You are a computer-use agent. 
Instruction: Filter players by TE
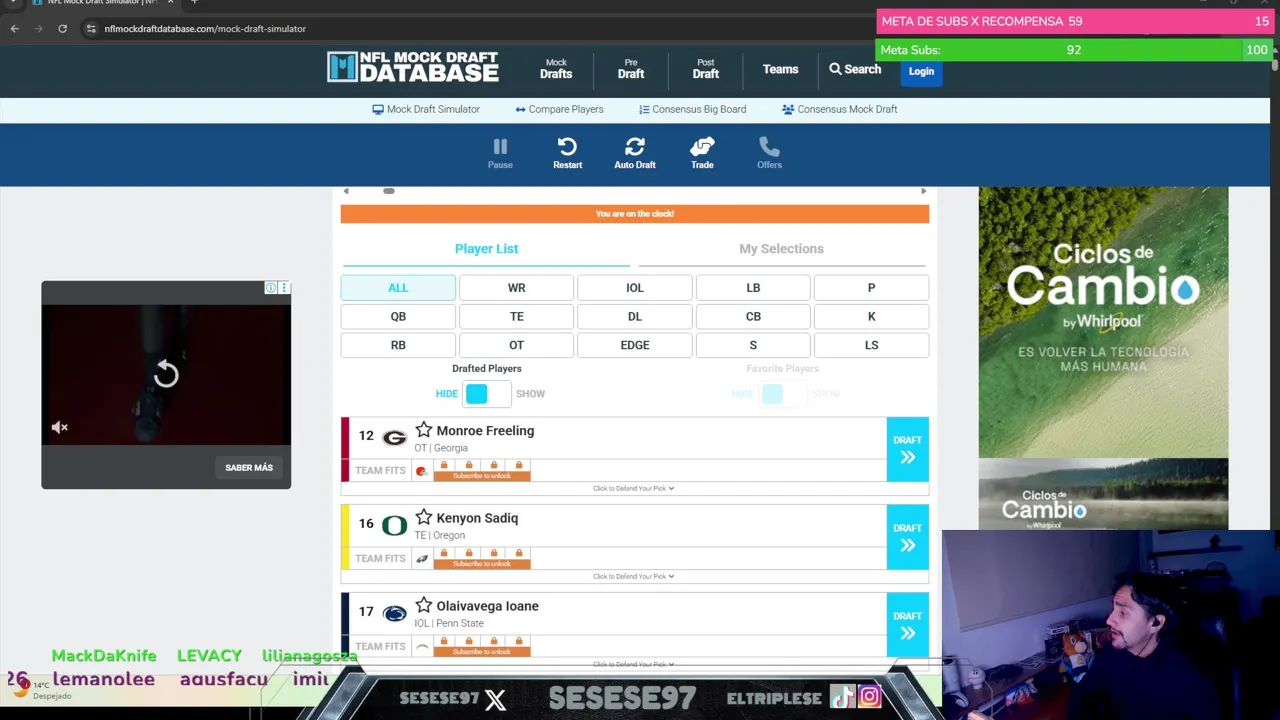click(x=516, y=316)
